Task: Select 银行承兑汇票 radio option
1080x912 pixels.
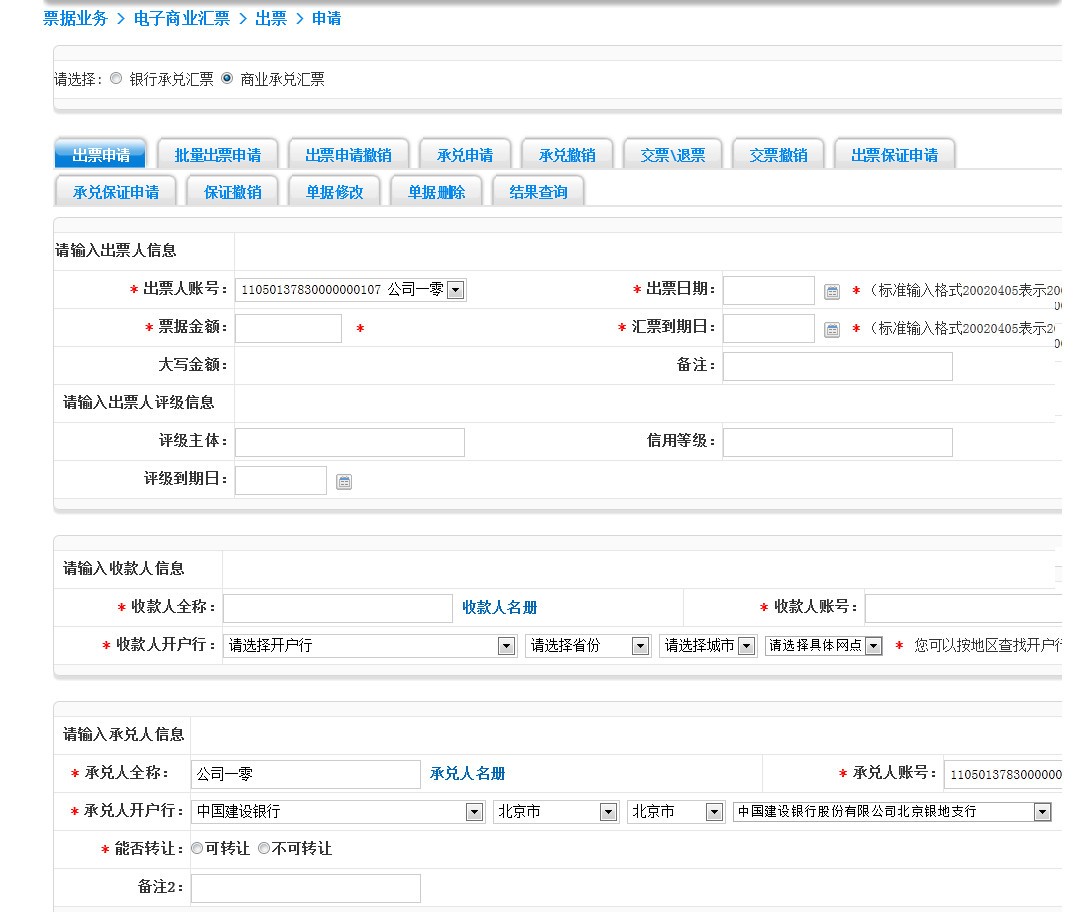Action: (116, 79)
